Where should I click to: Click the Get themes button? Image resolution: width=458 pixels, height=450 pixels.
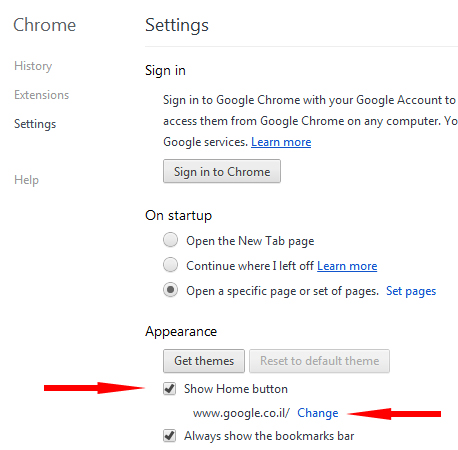pos(204,361)
